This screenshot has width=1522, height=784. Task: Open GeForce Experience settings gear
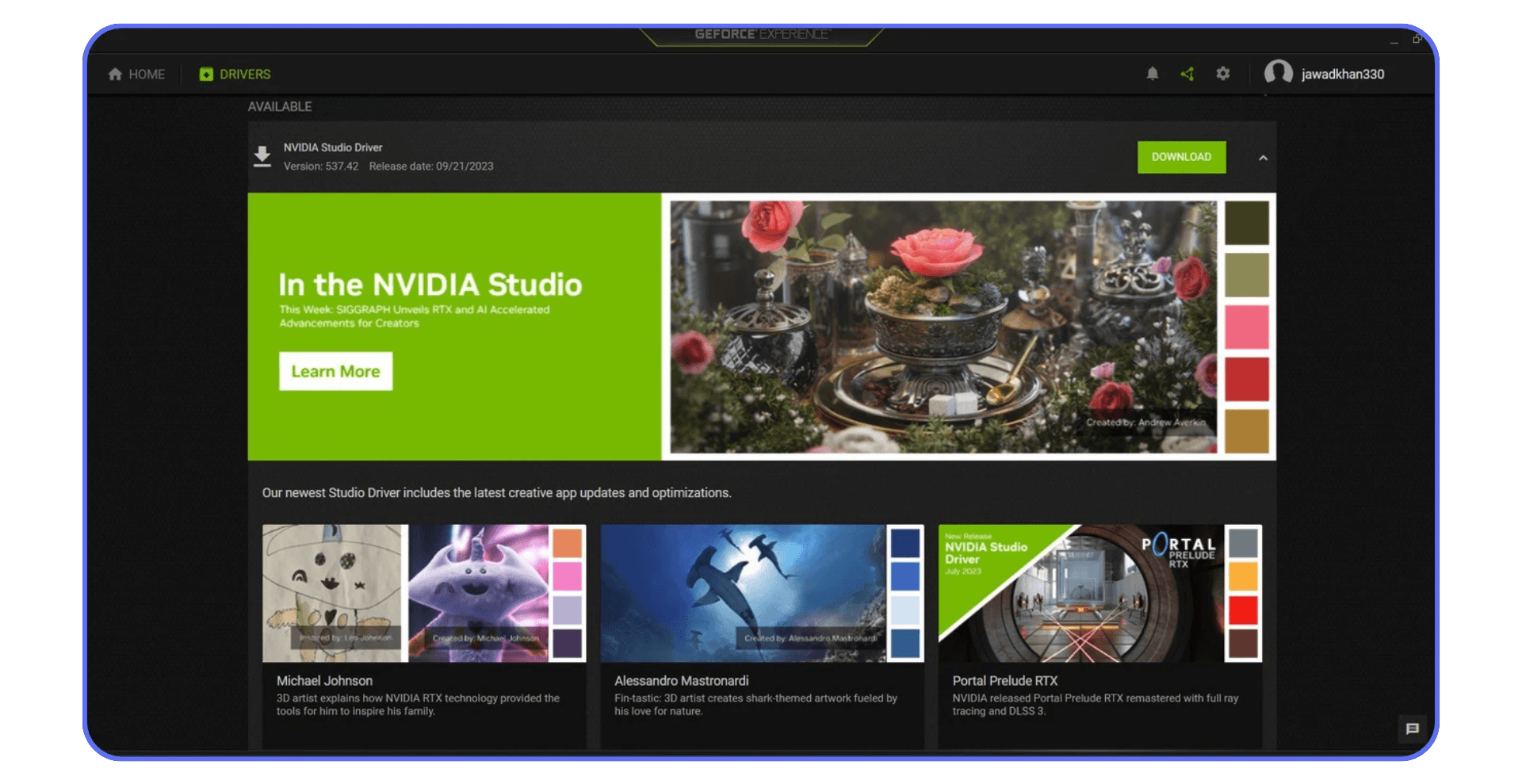pyautogui.click(x=1223, y=74)
